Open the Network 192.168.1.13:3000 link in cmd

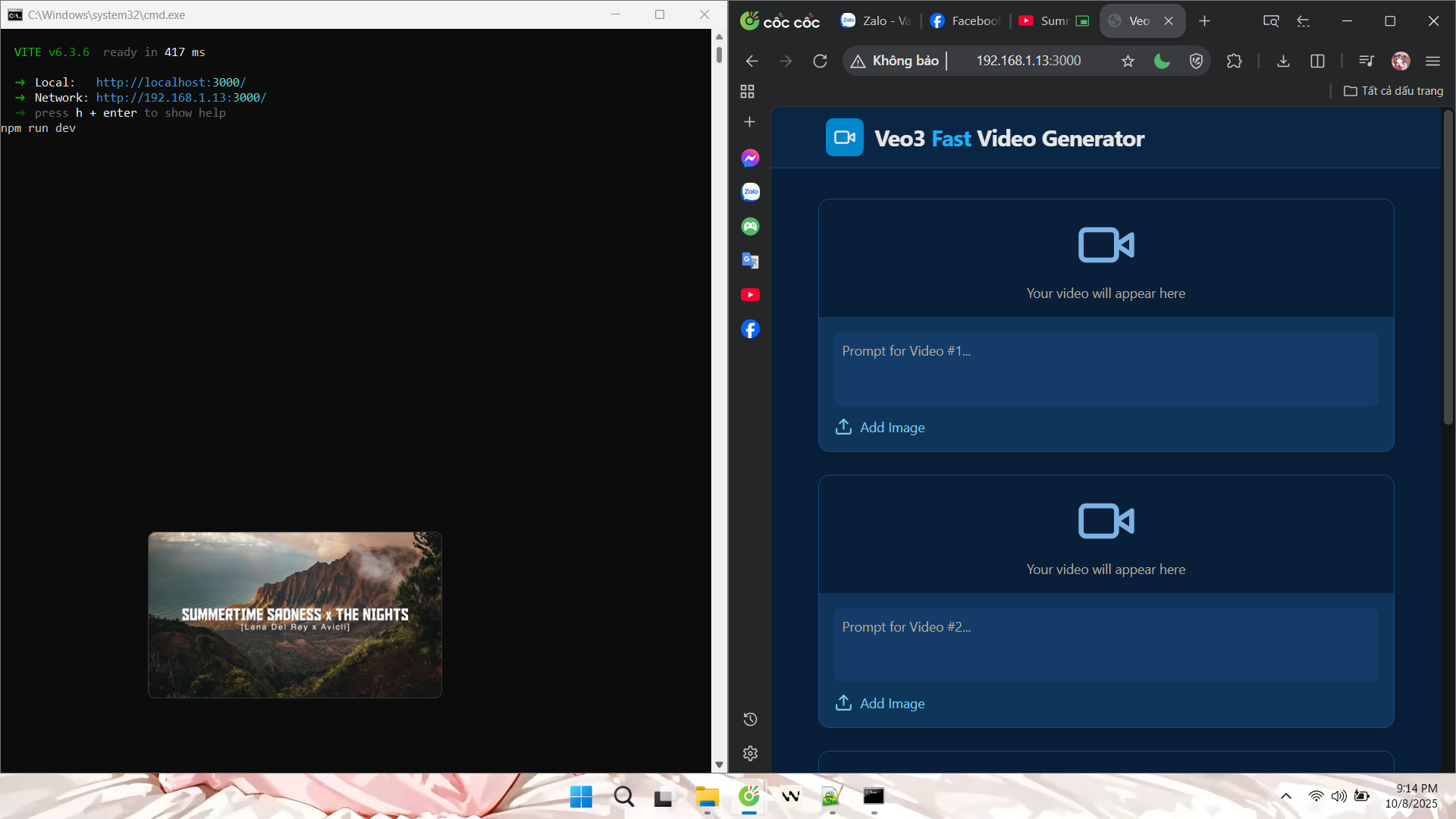point(181,97)
